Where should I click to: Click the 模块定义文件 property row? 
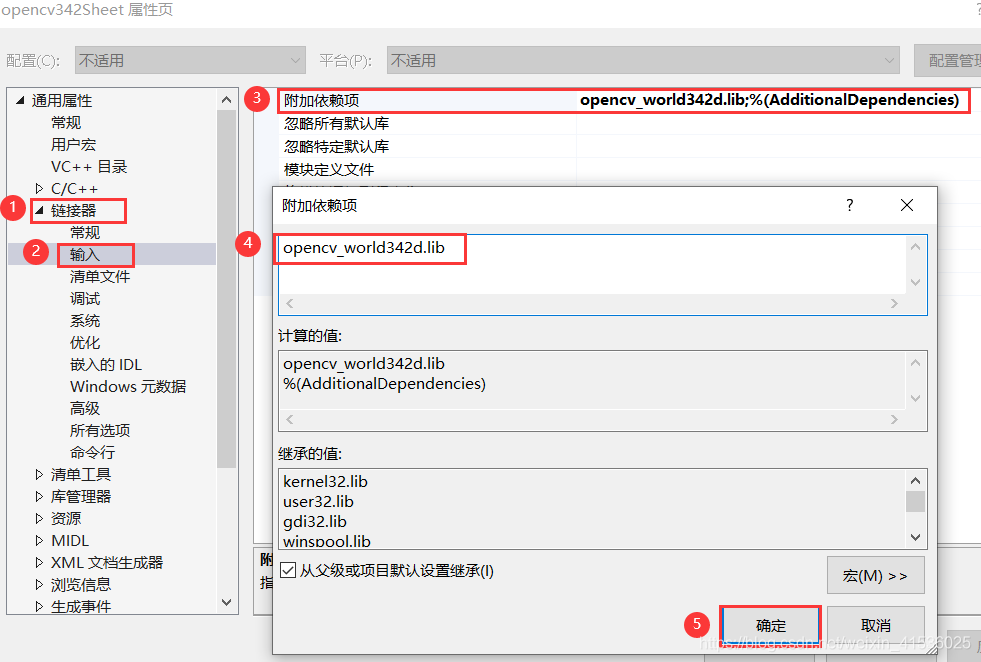629,170
